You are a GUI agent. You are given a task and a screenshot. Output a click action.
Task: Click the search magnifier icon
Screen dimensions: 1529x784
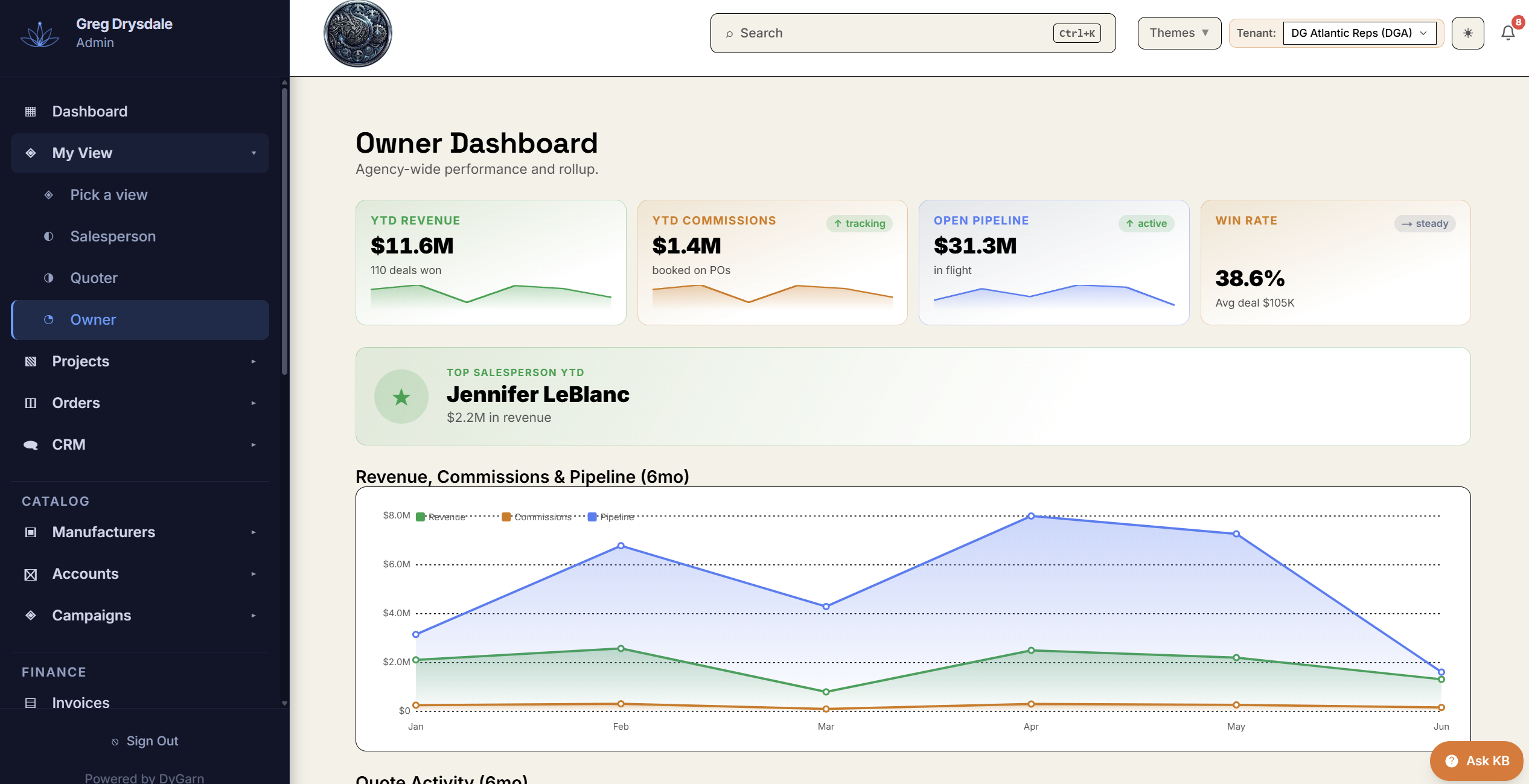tap(729, 34)
